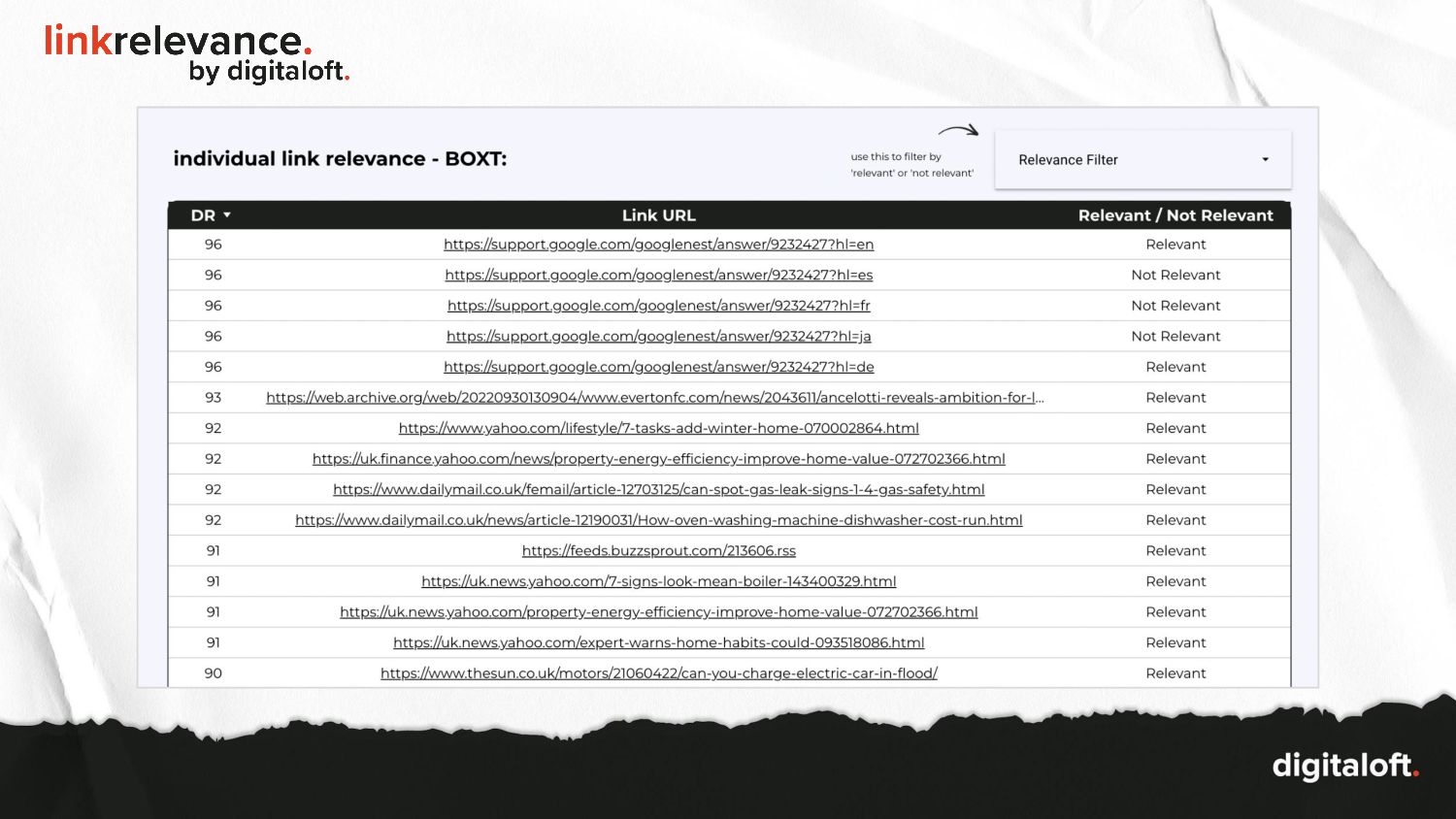Open the web.archive.org evertonfc link

tap(655, 398)
